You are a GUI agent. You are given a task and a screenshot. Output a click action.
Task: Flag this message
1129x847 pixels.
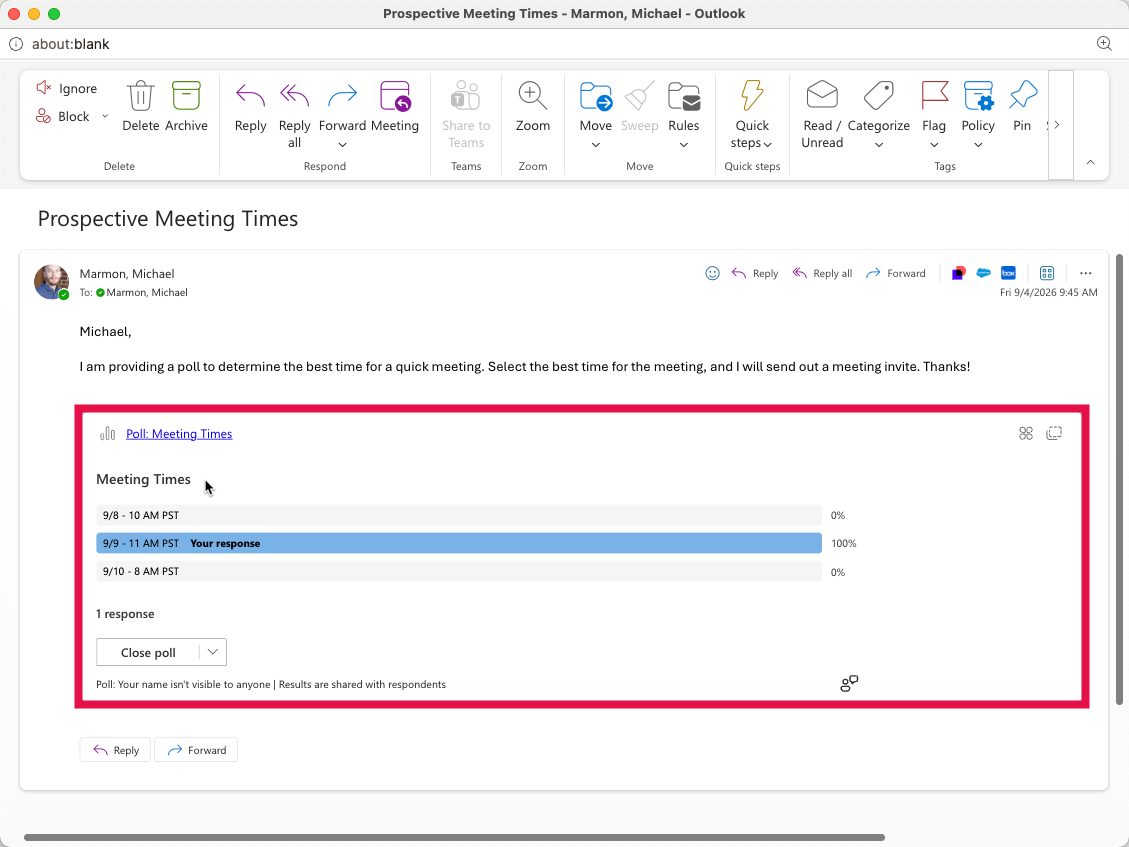click(x=934, y=106)
